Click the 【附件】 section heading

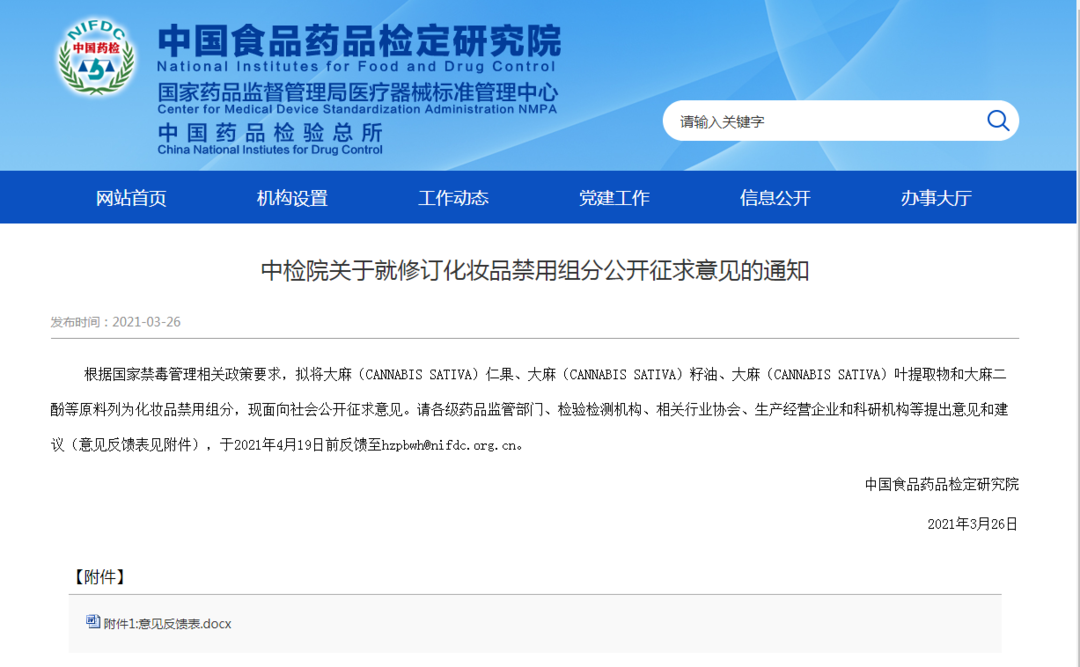coord(98,577)
